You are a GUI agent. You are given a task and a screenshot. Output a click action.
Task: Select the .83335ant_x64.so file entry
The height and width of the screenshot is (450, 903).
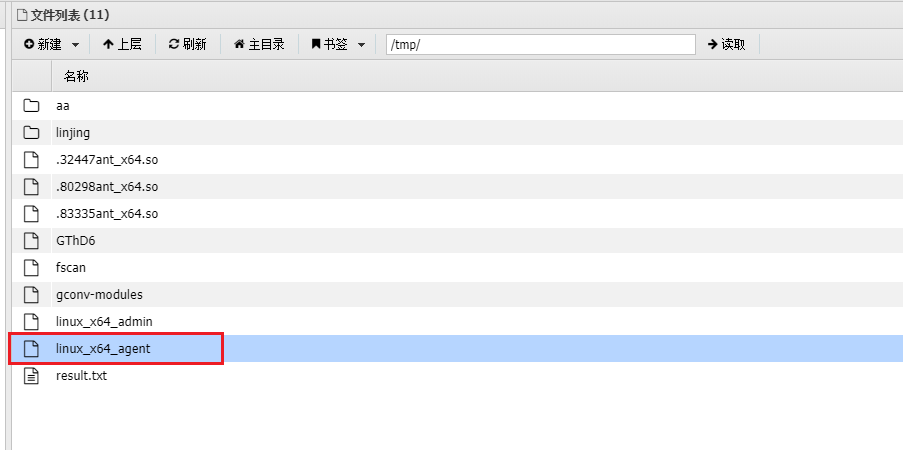[x=107, y=213]
